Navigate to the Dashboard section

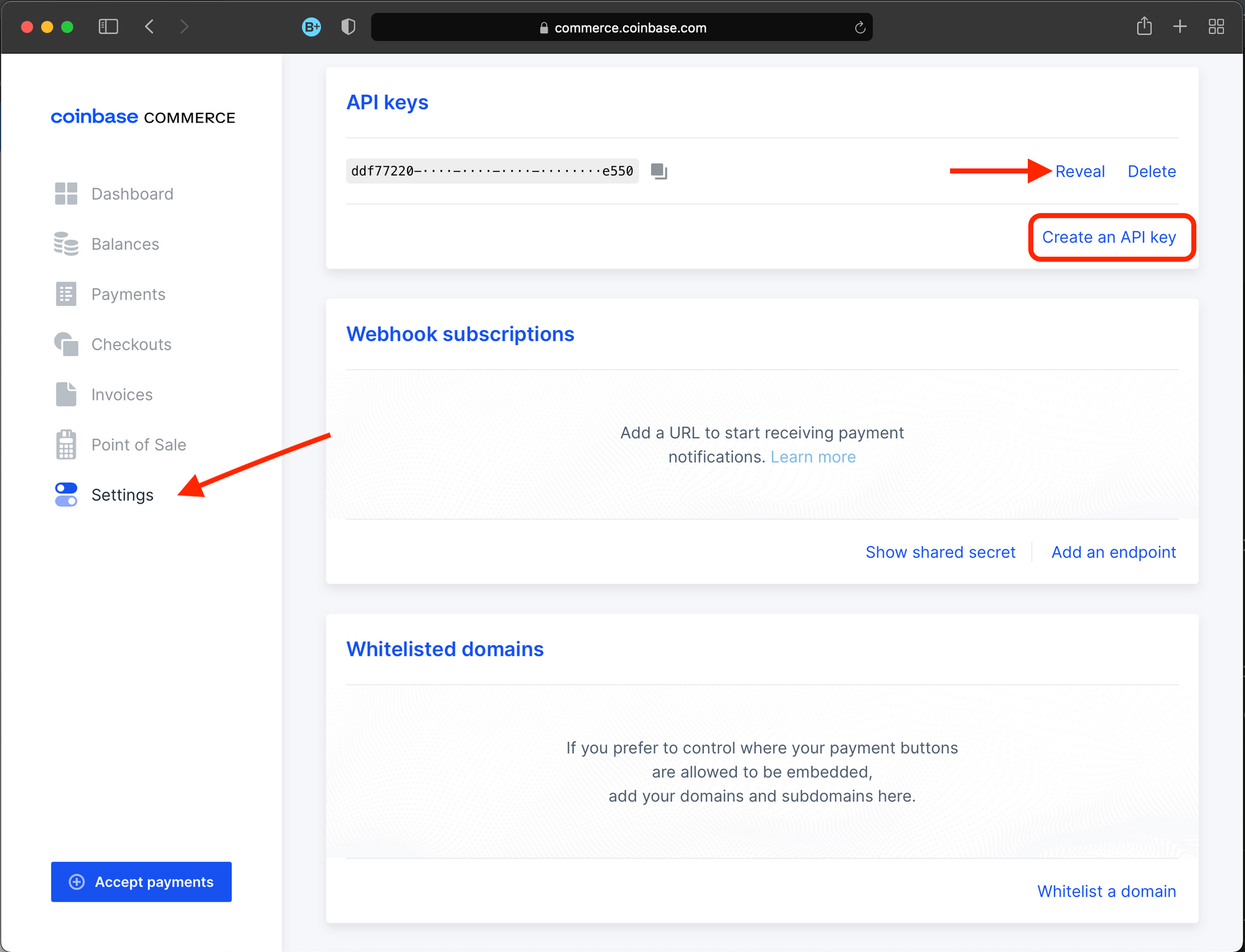(133, 193)
